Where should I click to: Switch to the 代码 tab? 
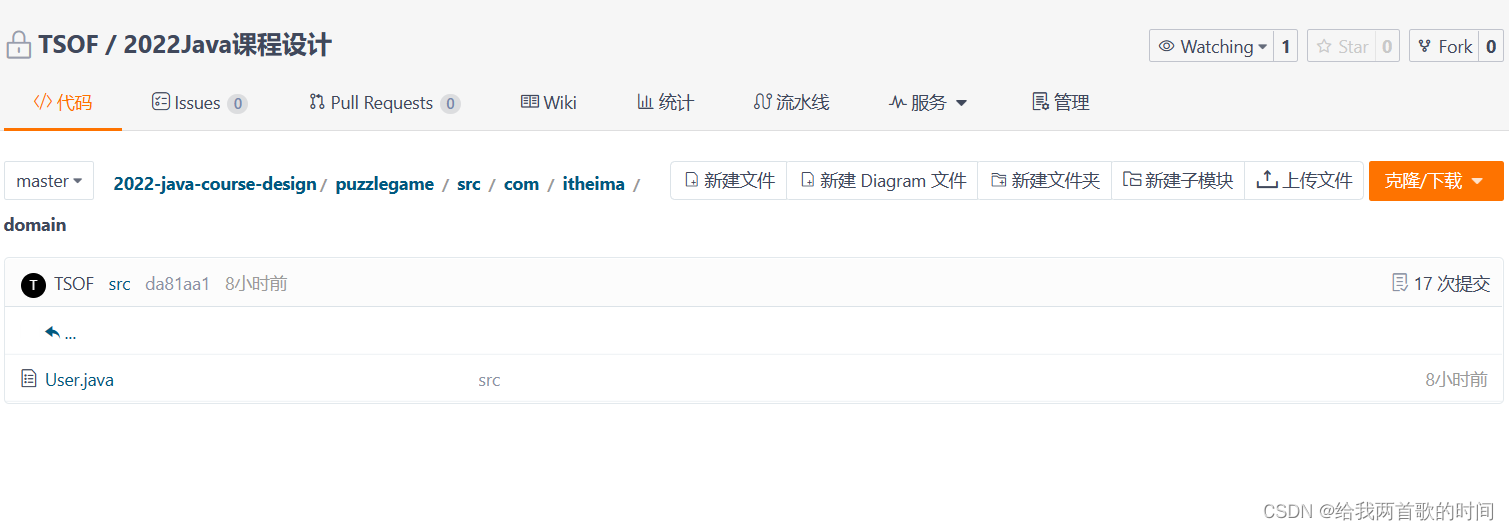[x=63, y=102]
